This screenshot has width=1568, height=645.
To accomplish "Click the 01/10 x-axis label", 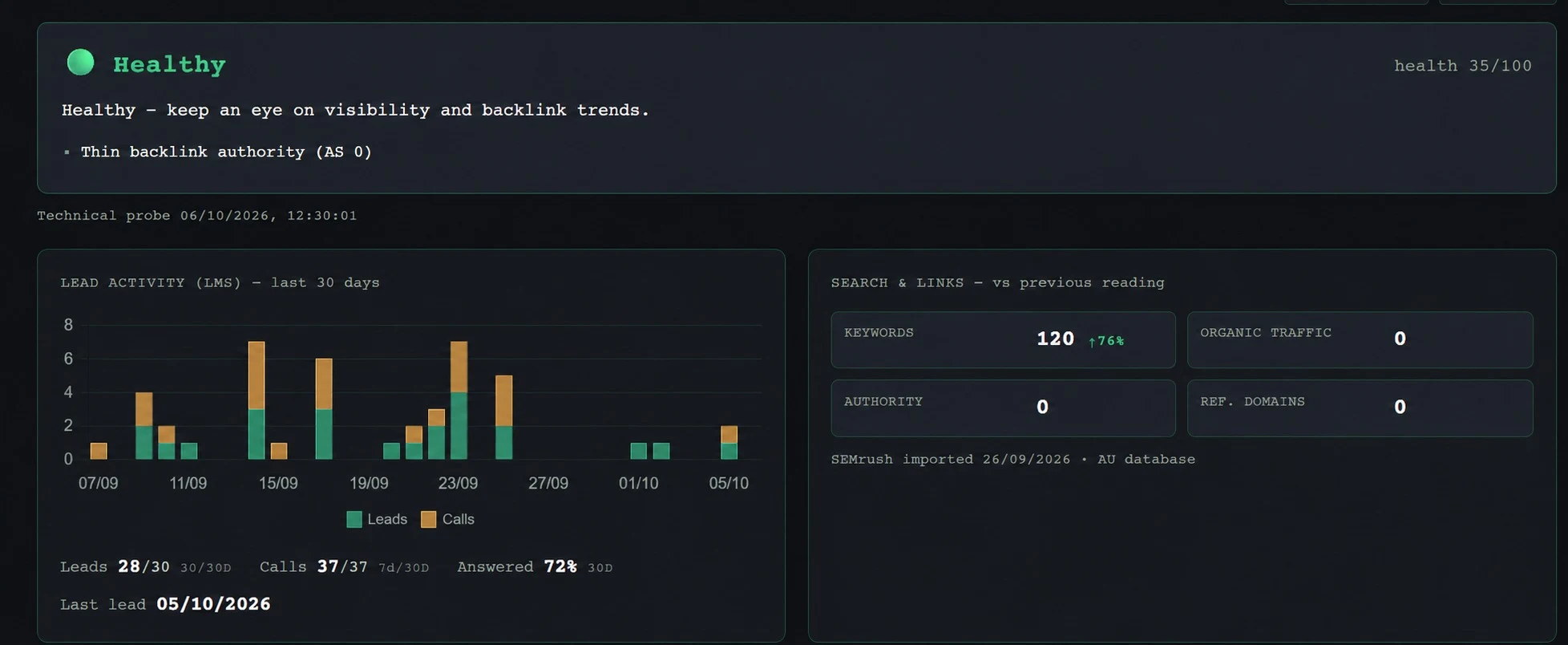I will 638,483.
